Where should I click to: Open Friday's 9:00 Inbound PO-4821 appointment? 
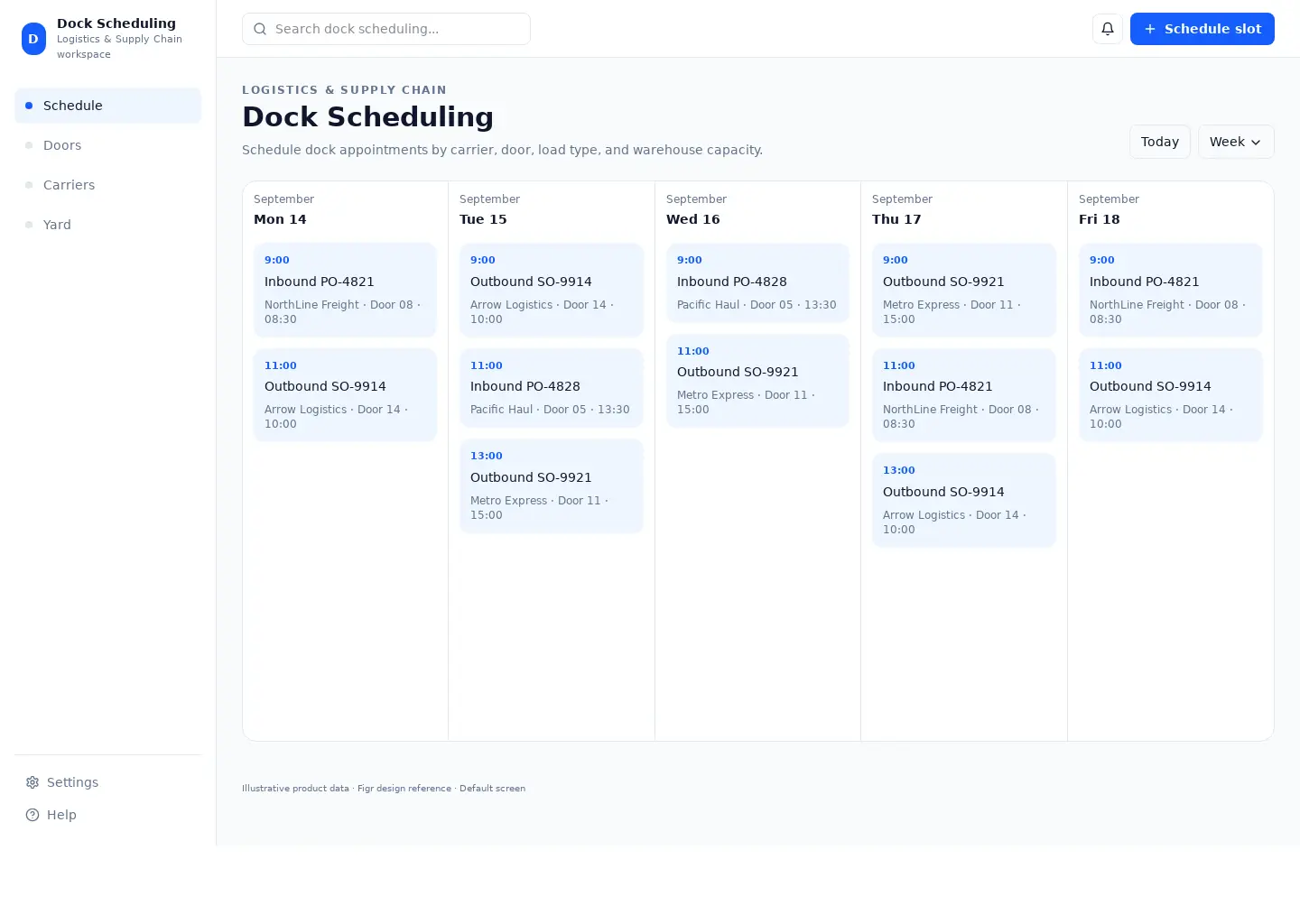[1171, 290]
